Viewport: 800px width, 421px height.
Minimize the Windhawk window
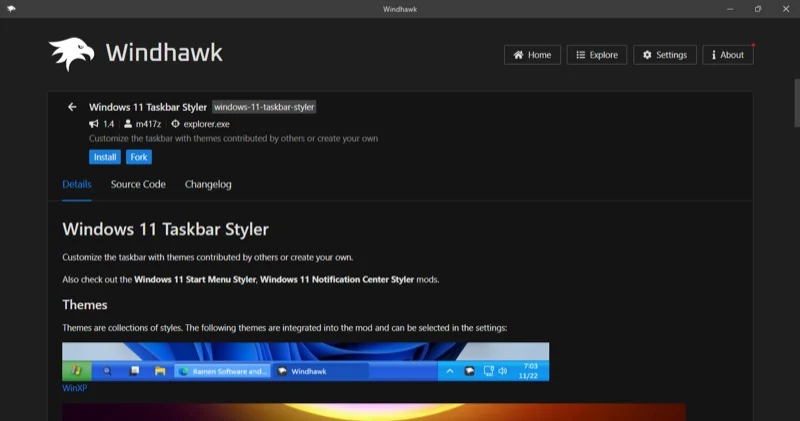point(730,9)
